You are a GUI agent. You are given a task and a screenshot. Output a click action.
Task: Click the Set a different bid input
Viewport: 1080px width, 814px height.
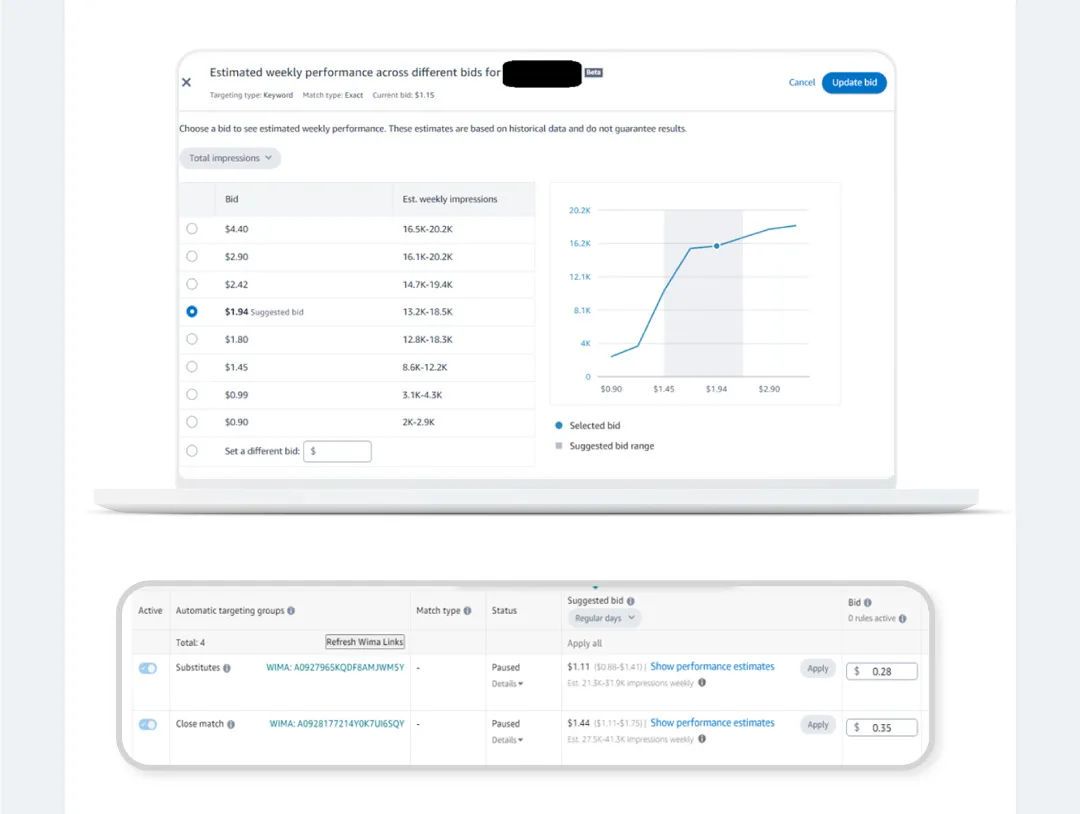pos(338,451)
